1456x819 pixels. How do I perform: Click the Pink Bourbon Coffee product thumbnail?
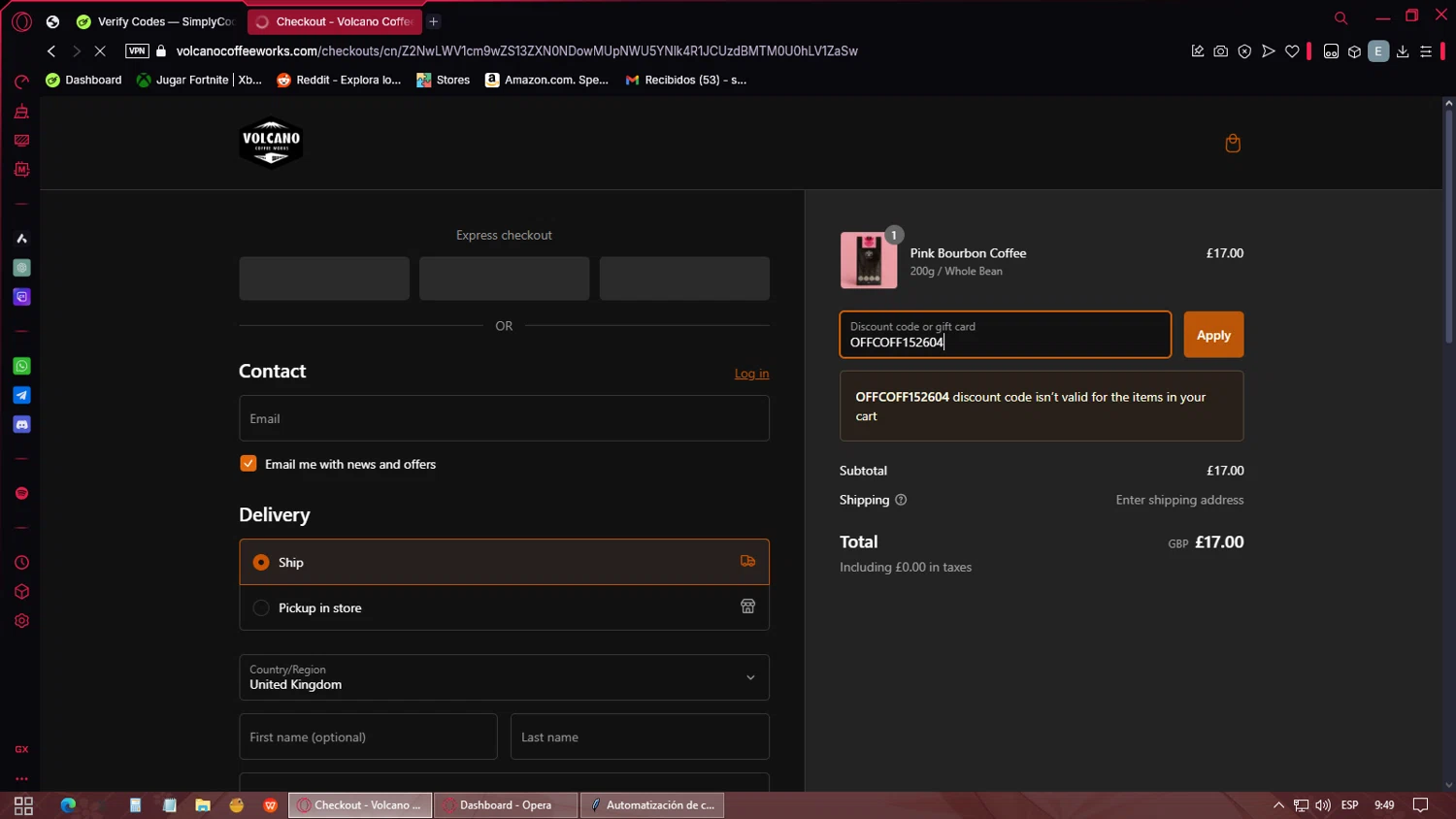click(x=869, y=260)
